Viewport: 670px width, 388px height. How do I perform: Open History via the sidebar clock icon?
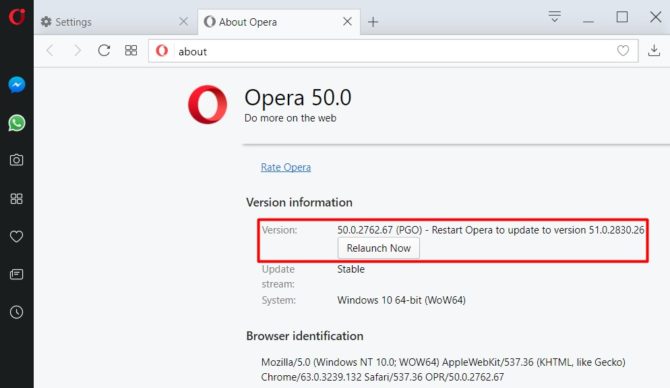pyautogui.click(x=17, y=312)
